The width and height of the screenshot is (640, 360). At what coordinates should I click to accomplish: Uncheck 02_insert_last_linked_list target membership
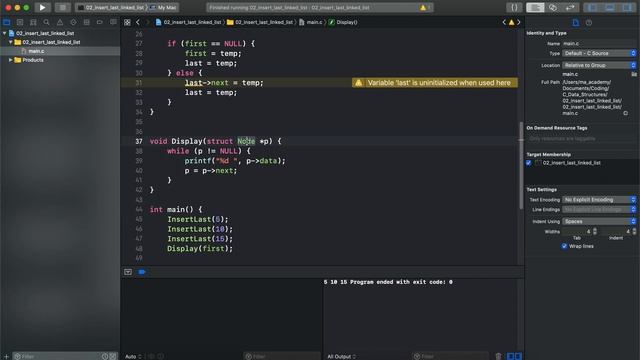pyautogui.click(x=529, y=163)
